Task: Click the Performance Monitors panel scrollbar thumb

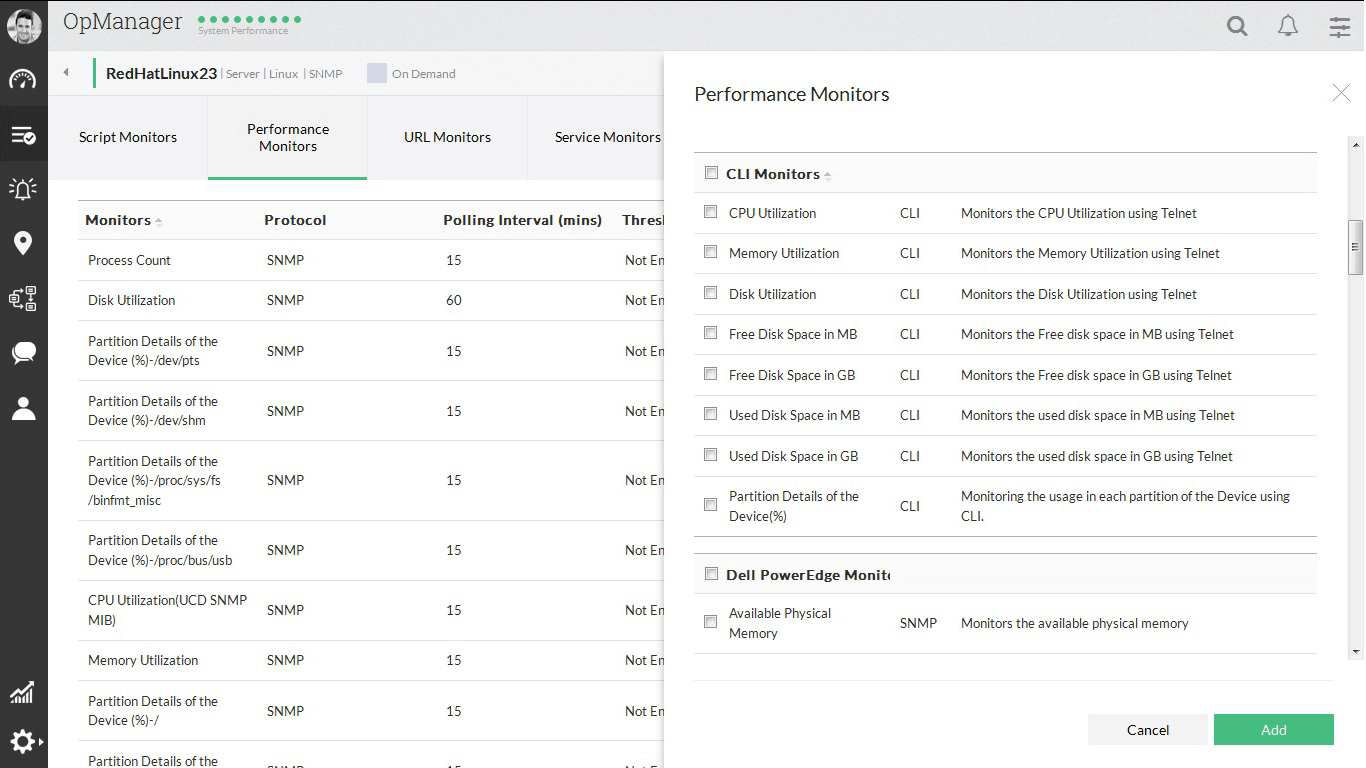Action: coord(1356,246)
